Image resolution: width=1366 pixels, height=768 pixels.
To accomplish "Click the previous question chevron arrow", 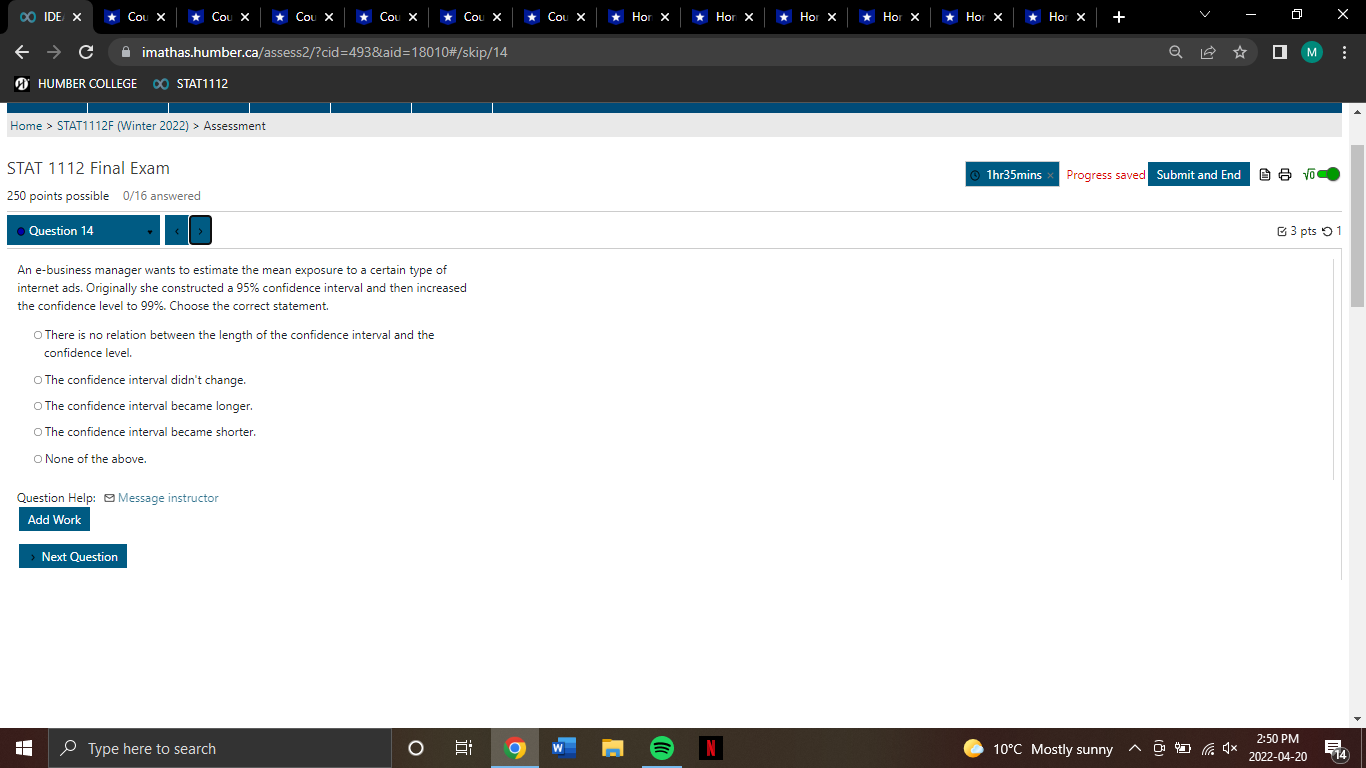I will coord(175,230).
